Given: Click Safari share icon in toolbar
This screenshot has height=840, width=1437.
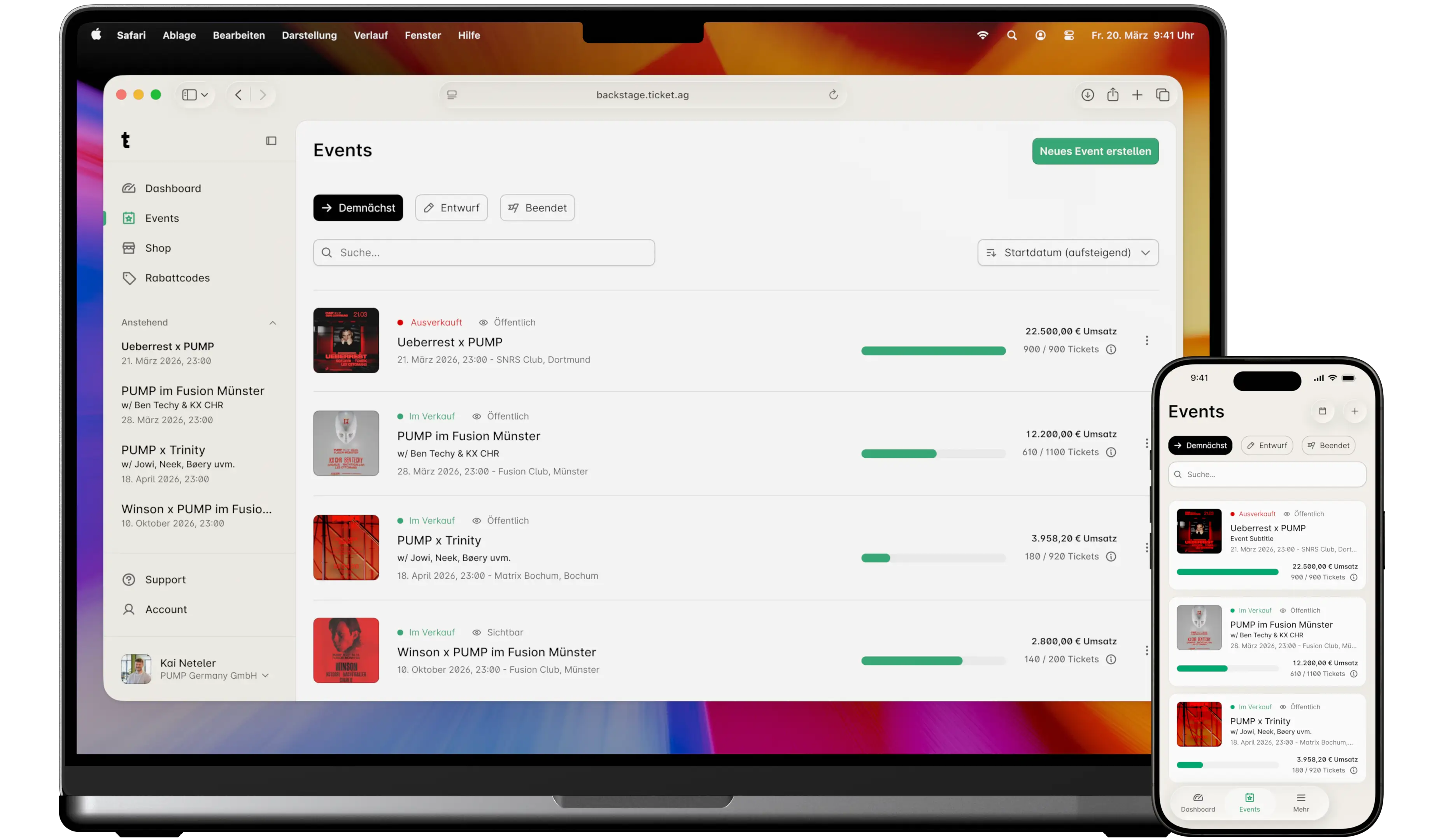Looking at the screenshot, I should pyautogui.click(x=1113, y=94).
